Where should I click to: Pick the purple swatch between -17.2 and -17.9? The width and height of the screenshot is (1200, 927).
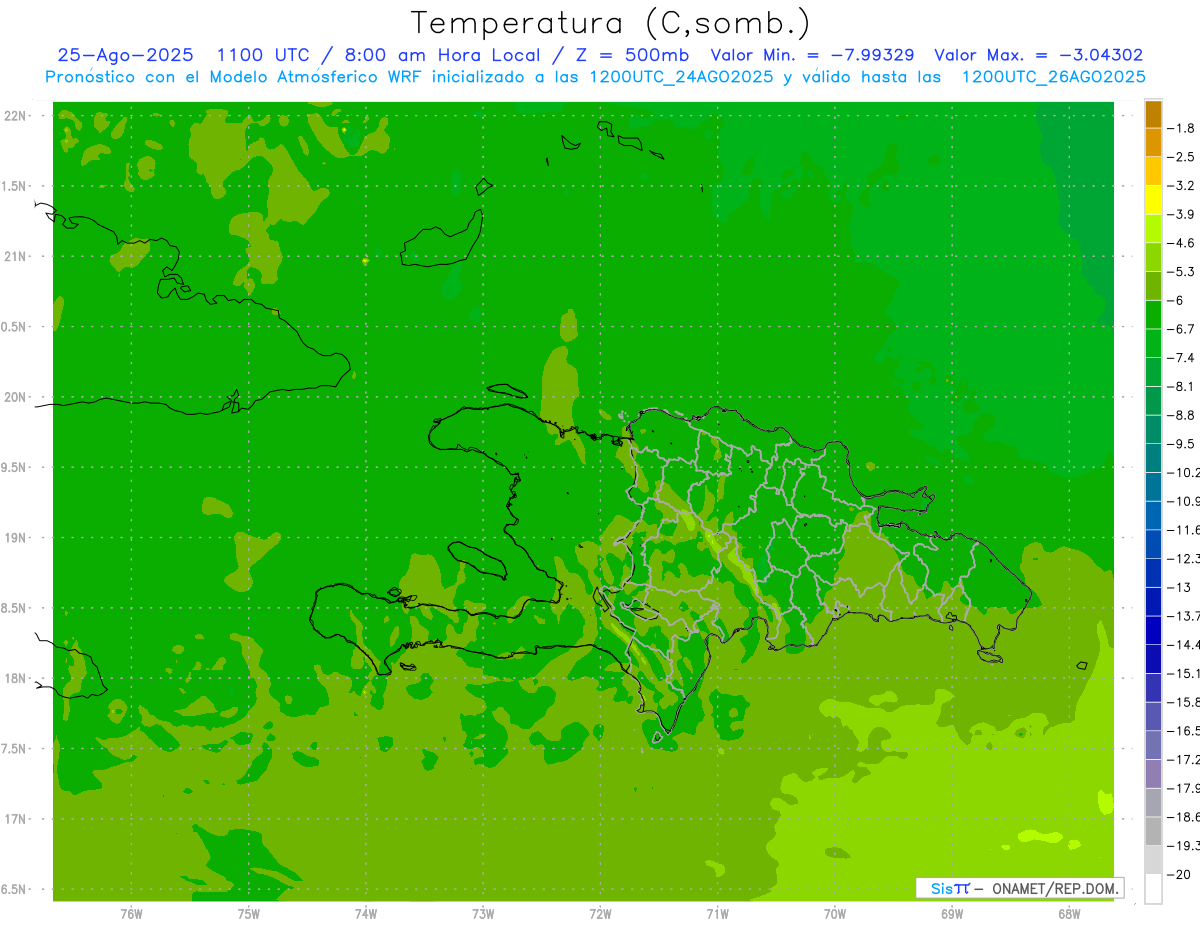tap(1153, 774)
